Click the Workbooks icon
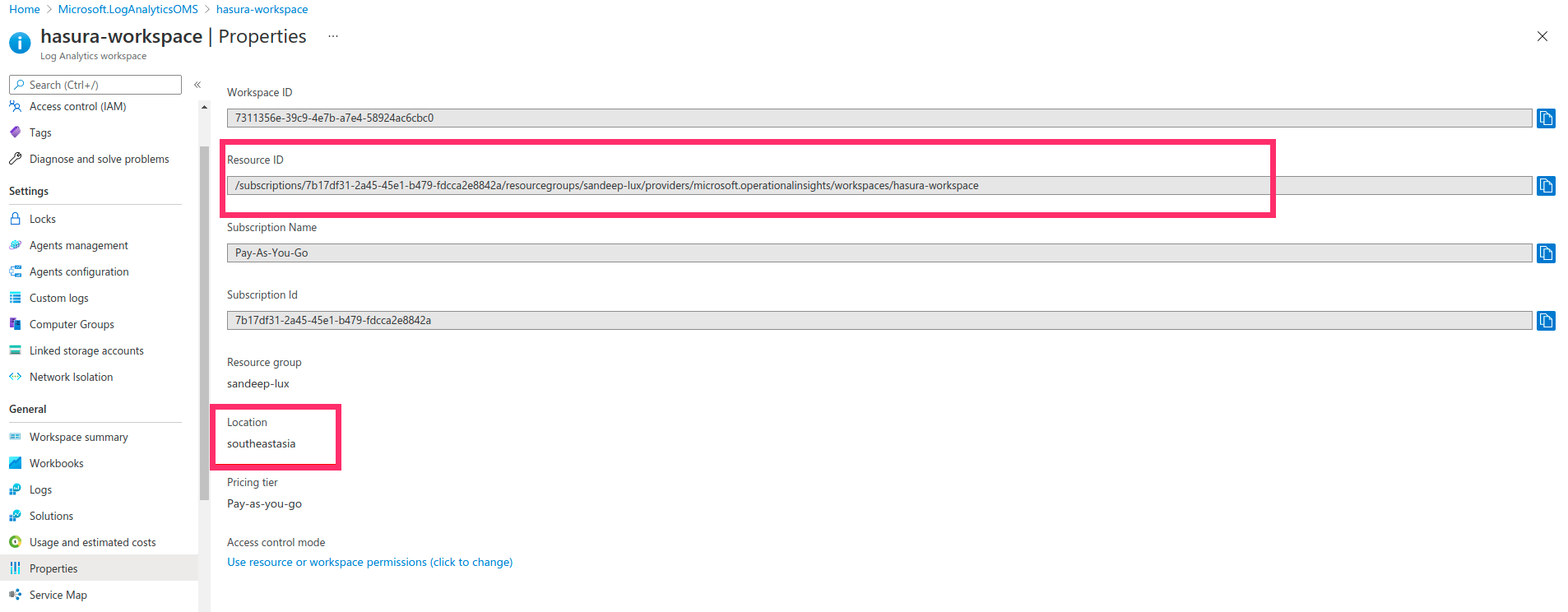Viewport: 1568px width, 612px height. [15, 463]
